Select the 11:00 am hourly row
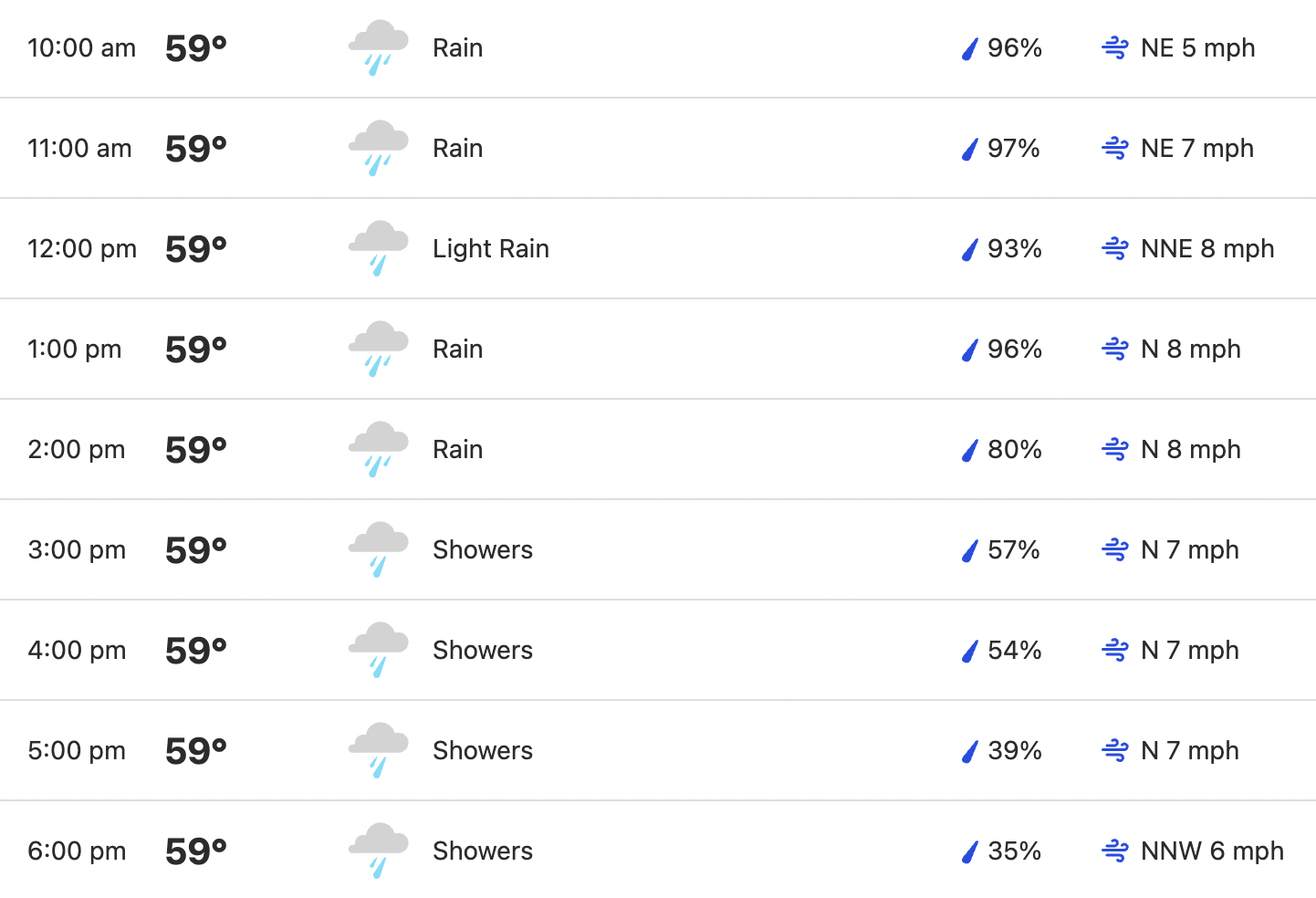Image resolution: width=1316 pixels, height=898 pixels. point(658,148)
